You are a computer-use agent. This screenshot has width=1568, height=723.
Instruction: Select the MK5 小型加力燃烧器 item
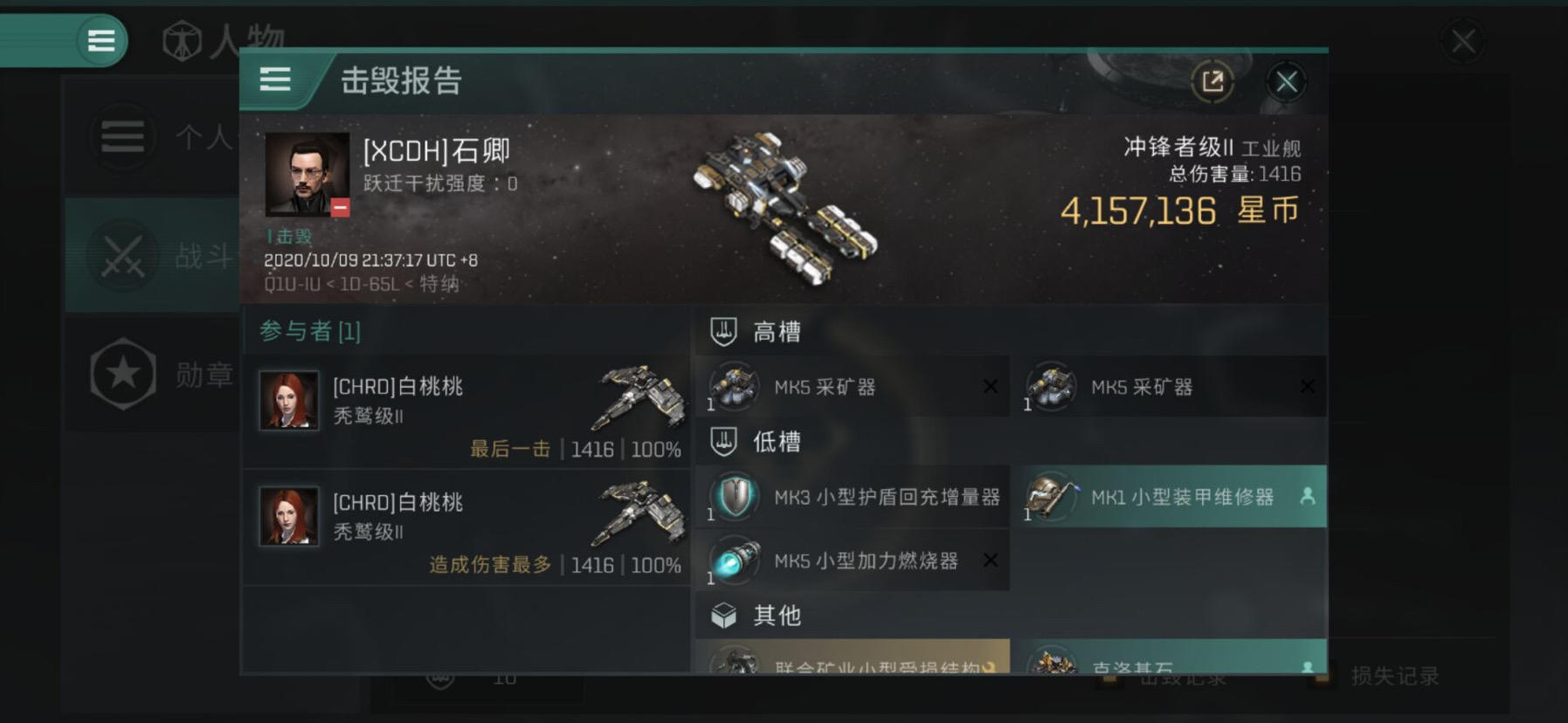(853, 560)
